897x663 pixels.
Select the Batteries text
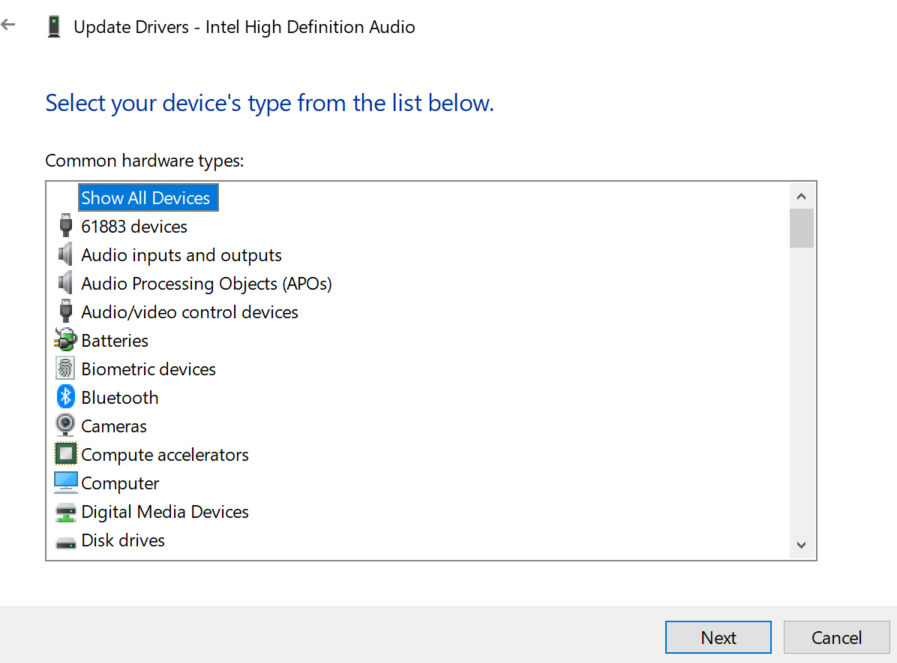point(114,341)
